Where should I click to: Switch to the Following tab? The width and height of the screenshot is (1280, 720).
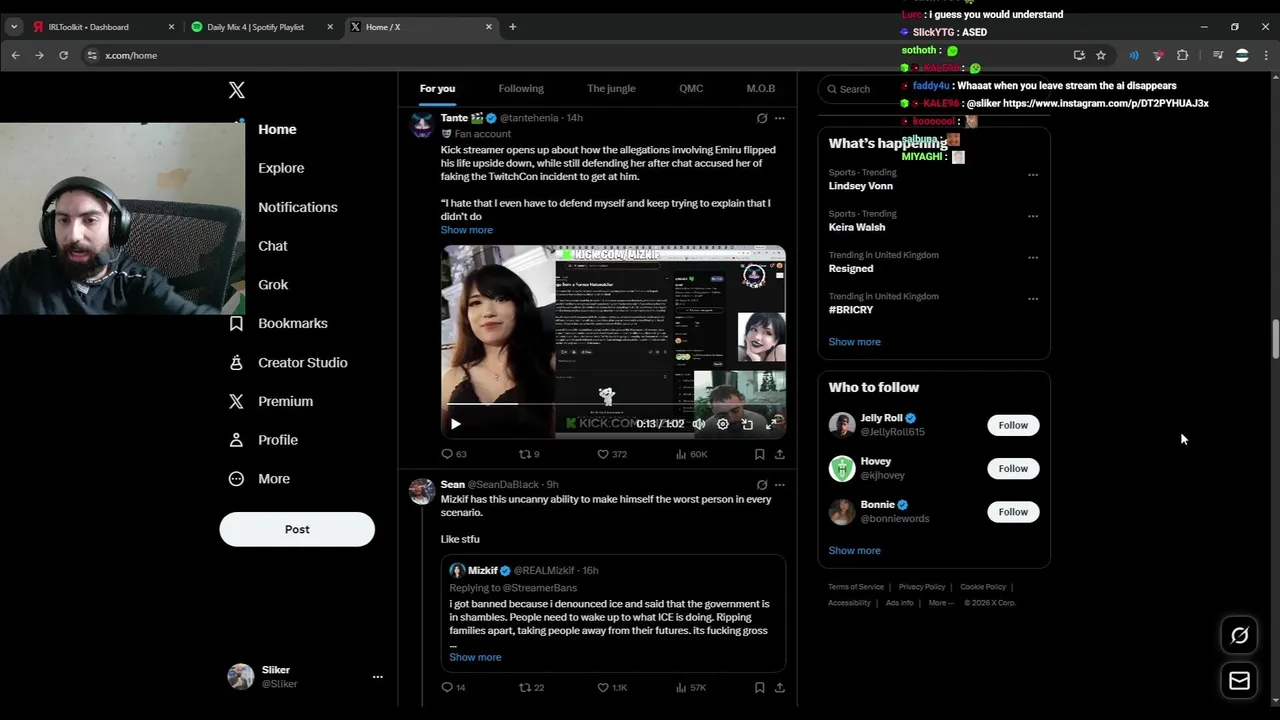(521, 88)
